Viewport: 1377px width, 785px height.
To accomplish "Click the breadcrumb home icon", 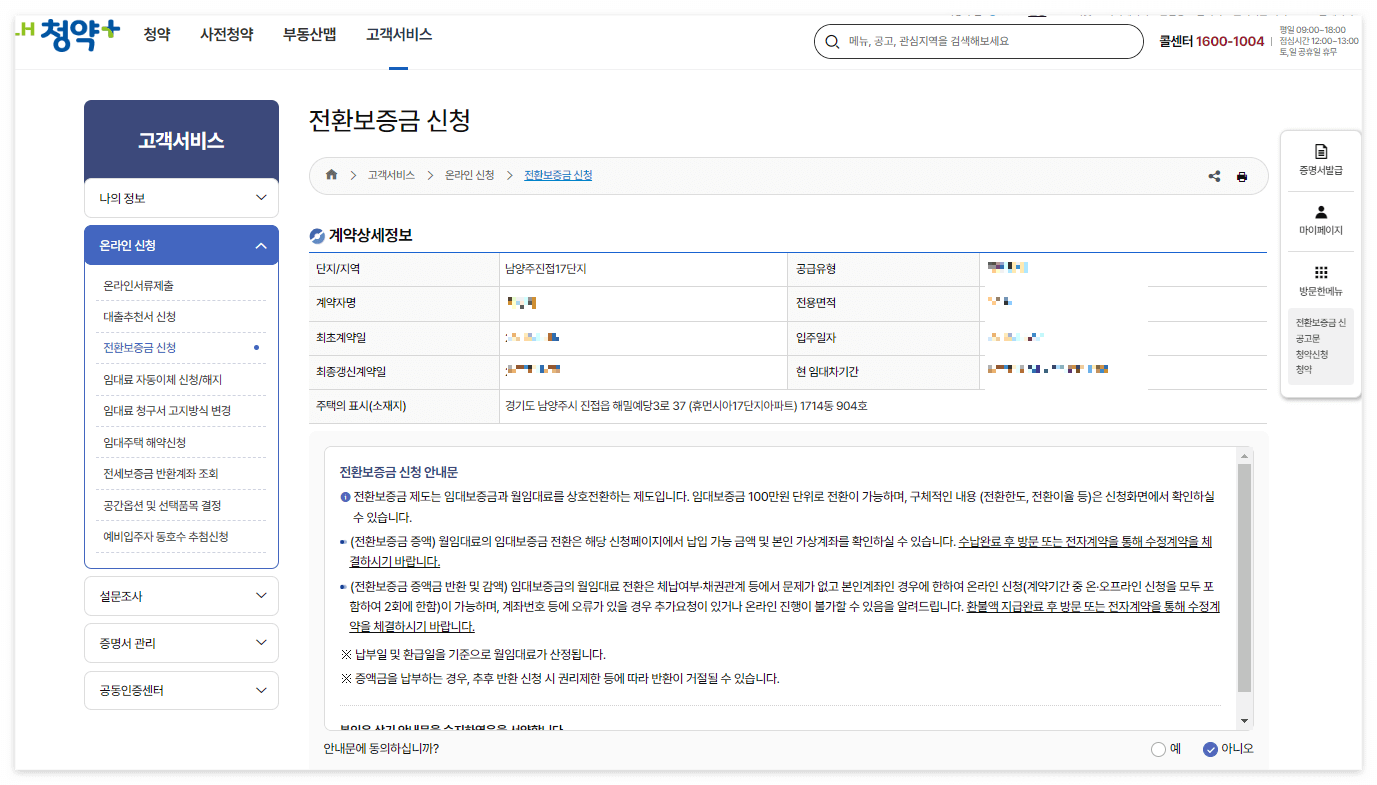I will [332, 175].
